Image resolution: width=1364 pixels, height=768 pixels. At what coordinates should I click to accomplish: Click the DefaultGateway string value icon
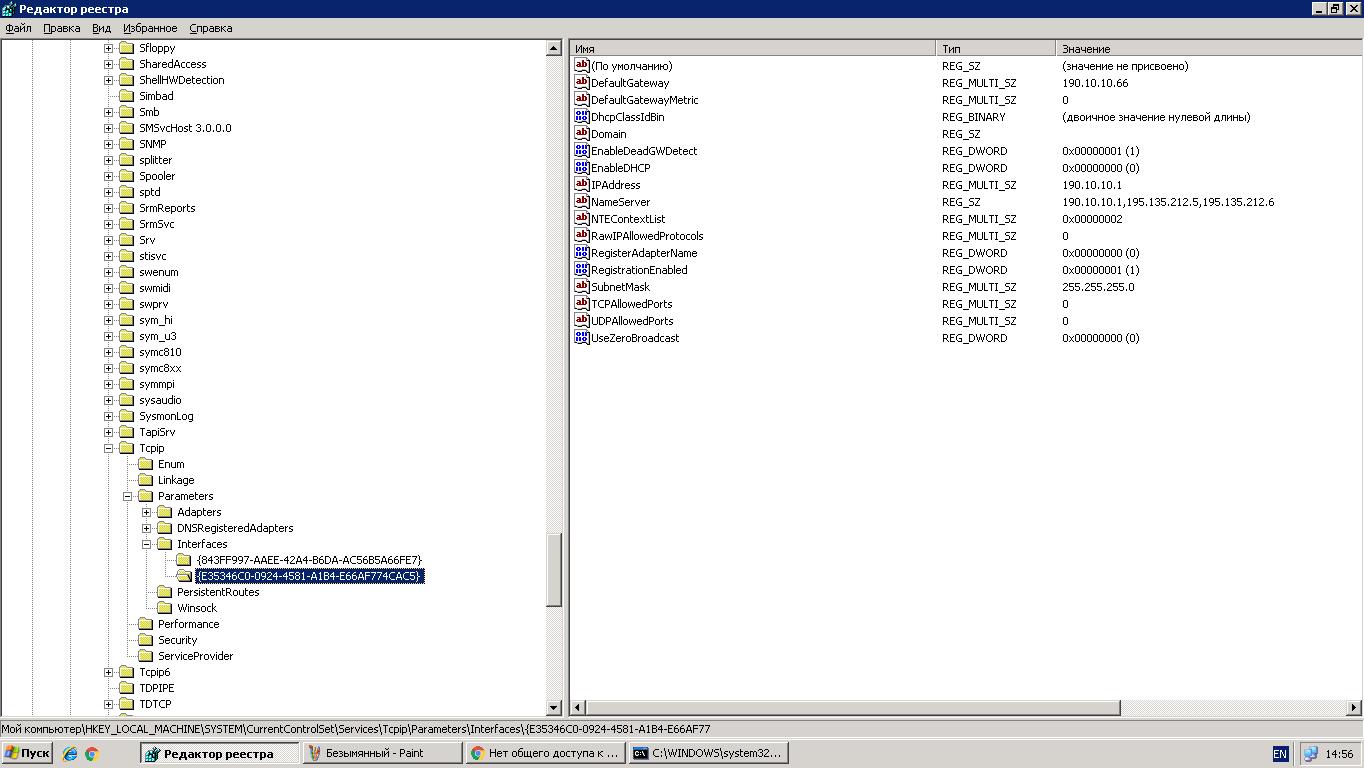click(x=582, y=83)
